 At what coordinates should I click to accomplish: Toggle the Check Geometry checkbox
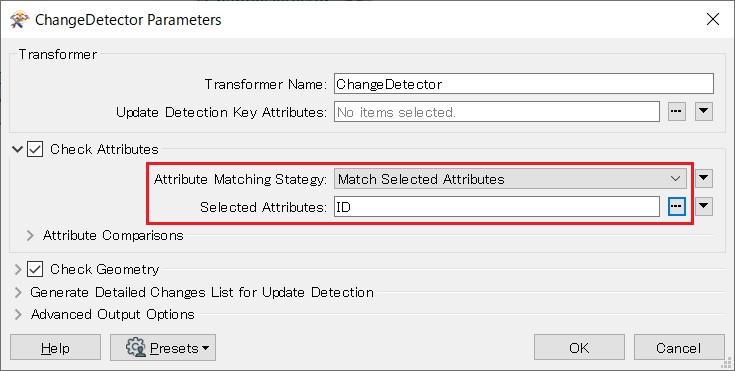click(35, 269)
